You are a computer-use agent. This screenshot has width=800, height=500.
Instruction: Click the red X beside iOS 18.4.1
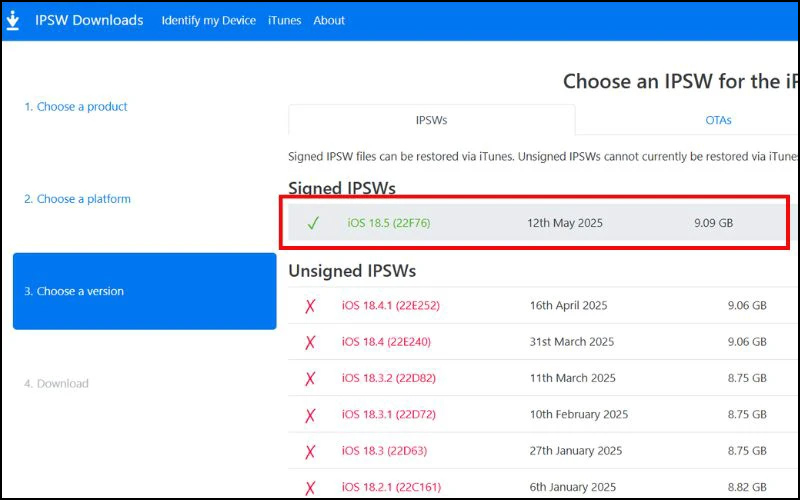tap(310, 306)
